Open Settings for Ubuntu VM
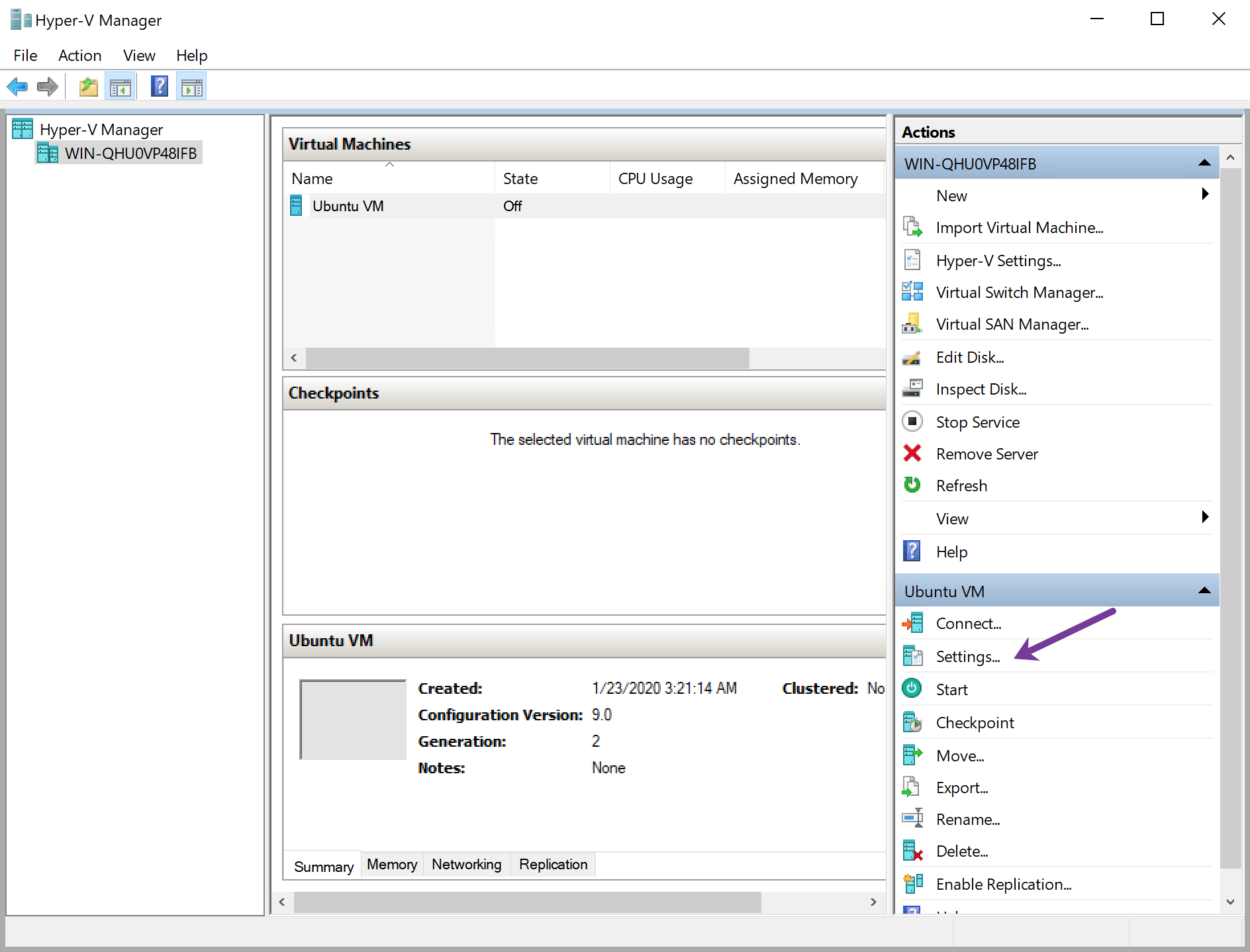The width and height of the screenshot is (1250, 952). point(967,657)
